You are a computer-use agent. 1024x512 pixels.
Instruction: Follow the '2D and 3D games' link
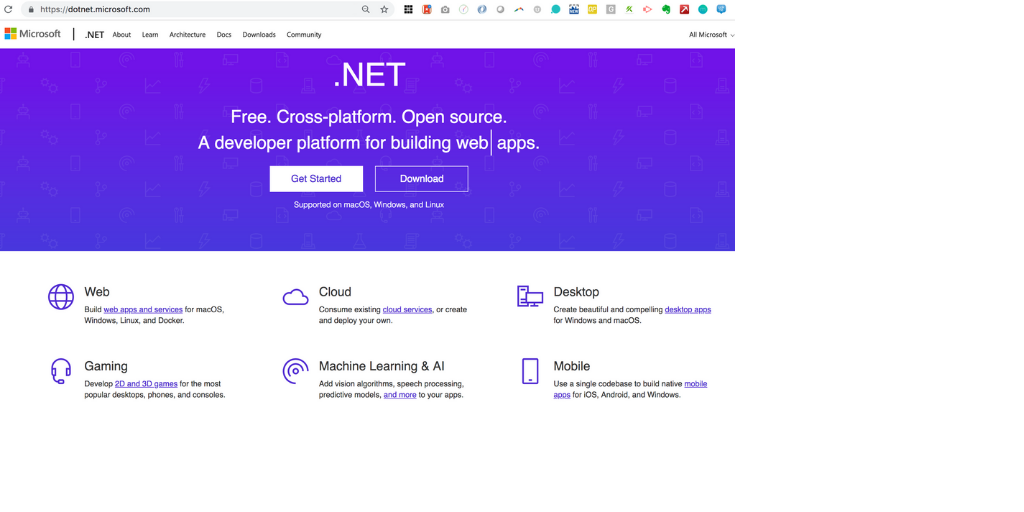(x=146, y=384)
